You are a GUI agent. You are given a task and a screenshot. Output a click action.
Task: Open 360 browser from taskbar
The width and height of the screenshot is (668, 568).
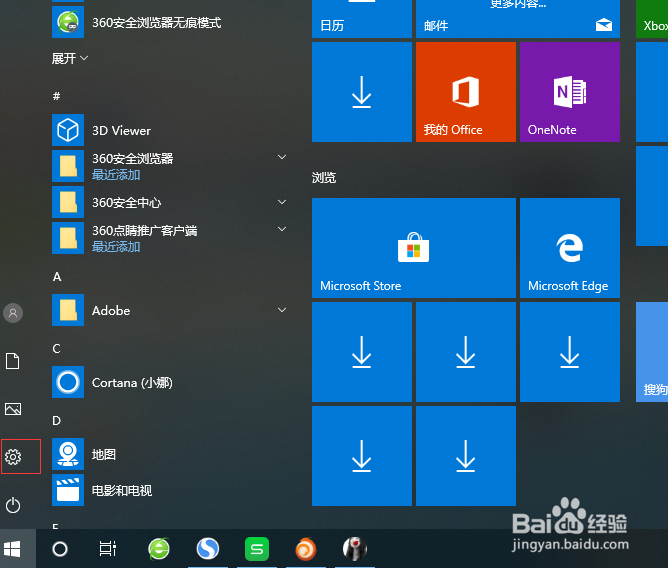159,549
